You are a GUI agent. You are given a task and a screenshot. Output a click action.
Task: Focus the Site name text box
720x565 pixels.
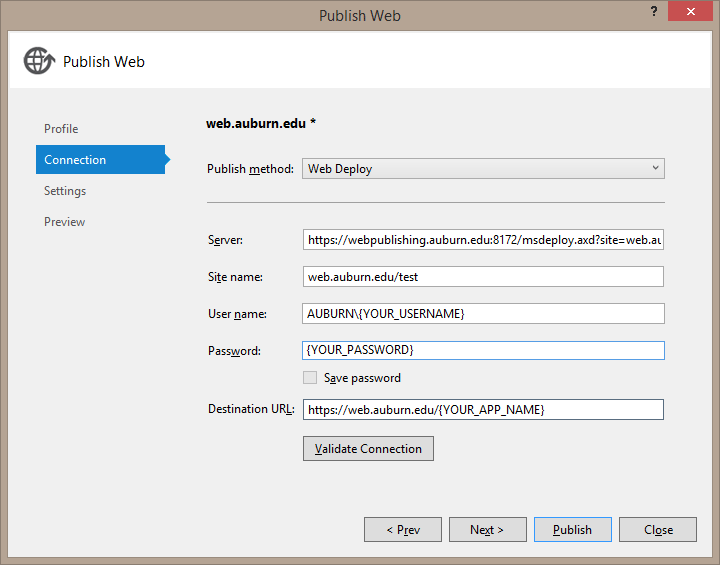[483, 277]
